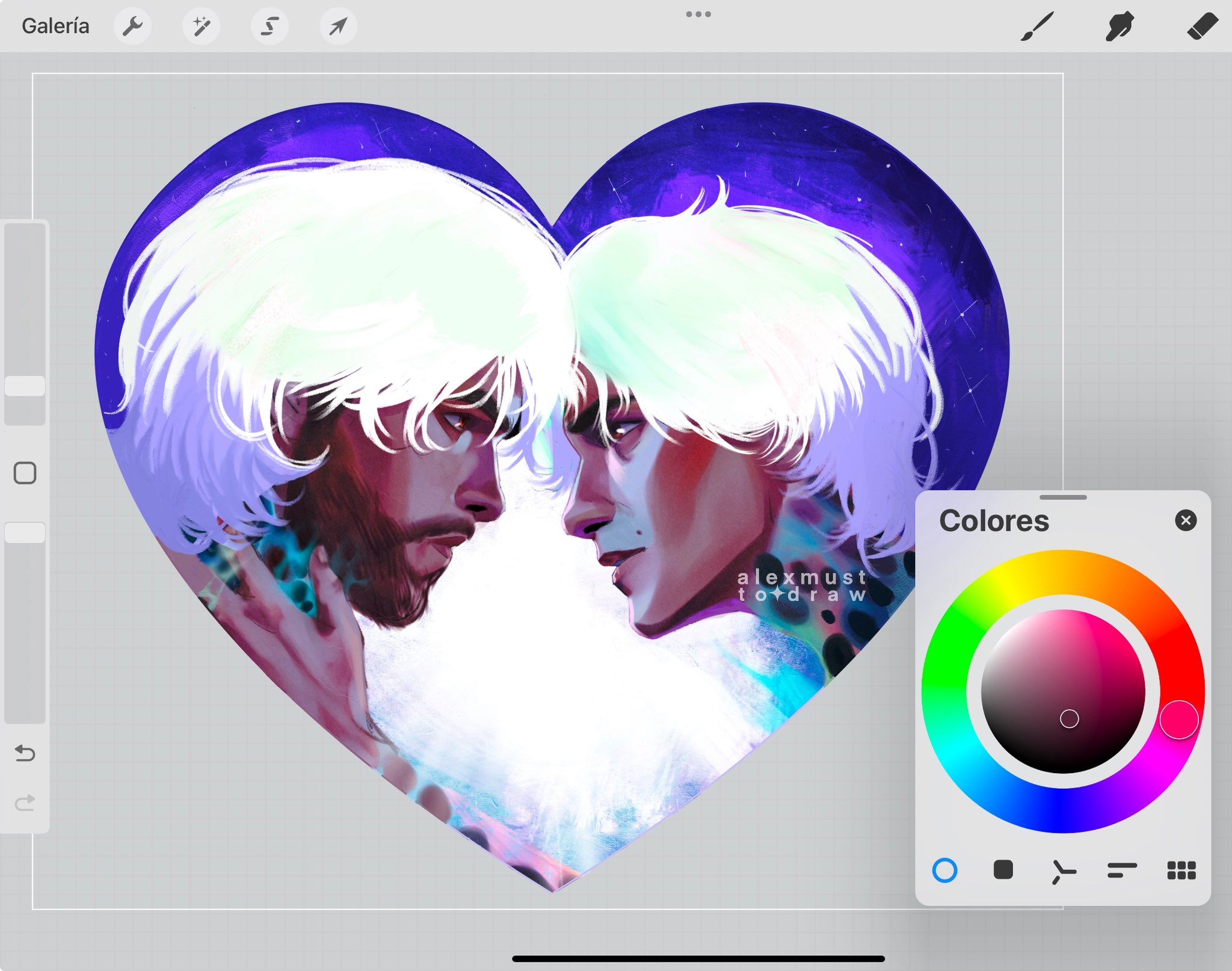The height and width of the screenshot is (971, 1232).
Task: Select the Eraser tool
Action: click(1202, 26)
